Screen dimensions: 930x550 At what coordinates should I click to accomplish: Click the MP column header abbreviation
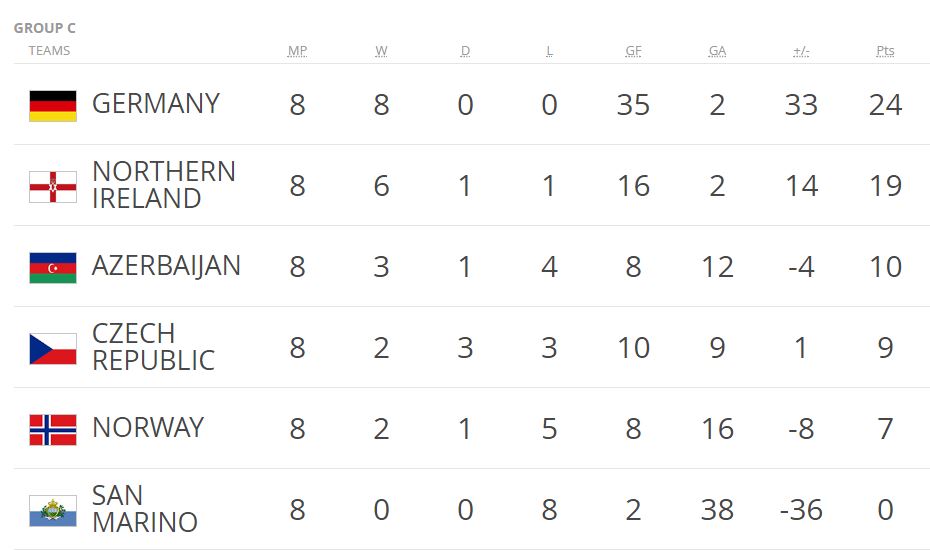coord(297,51)
